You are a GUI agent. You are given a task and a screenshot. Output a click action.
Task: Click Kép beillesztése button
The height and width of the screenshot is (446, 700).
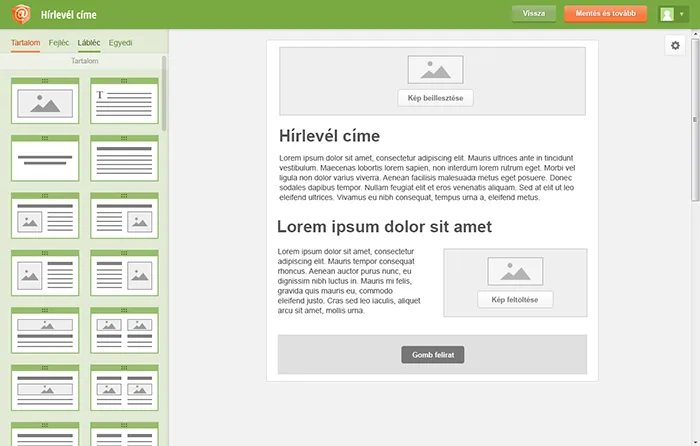[435, 98]
